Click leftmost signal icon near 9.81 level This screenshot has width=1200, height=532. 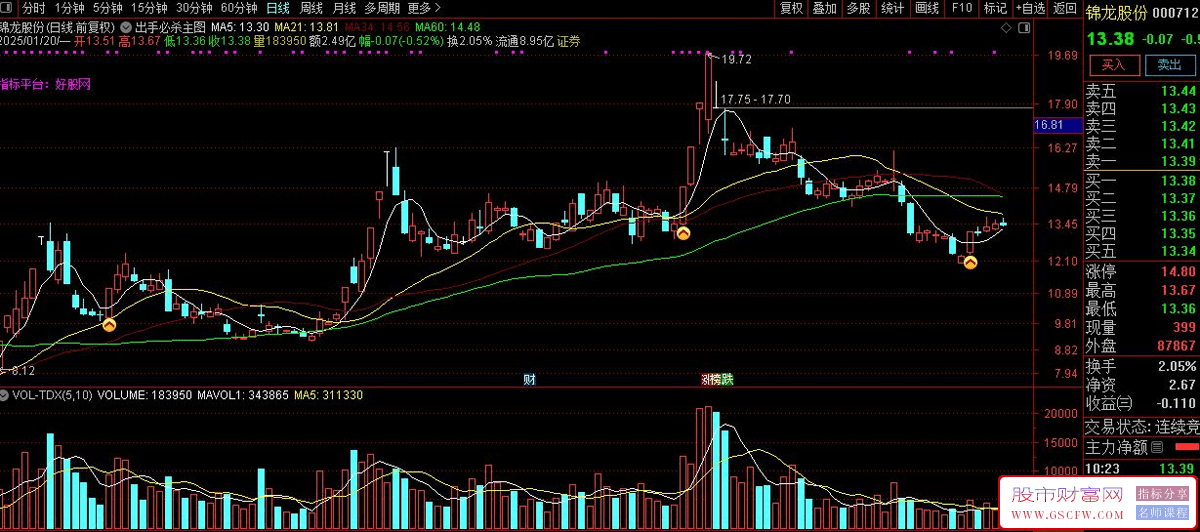point(109,325)
